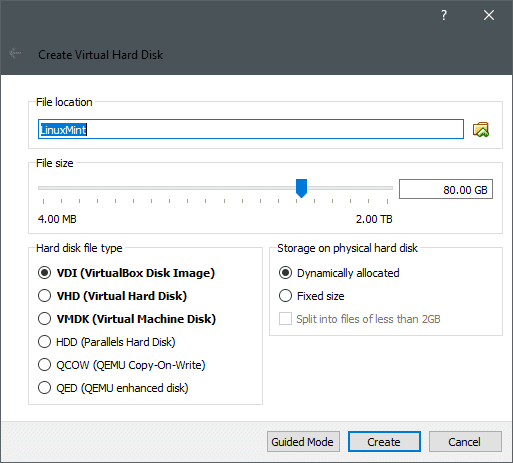Screen dimensions: 513x463
Task: Select Fixed size storage option
Action: (312, 296)
